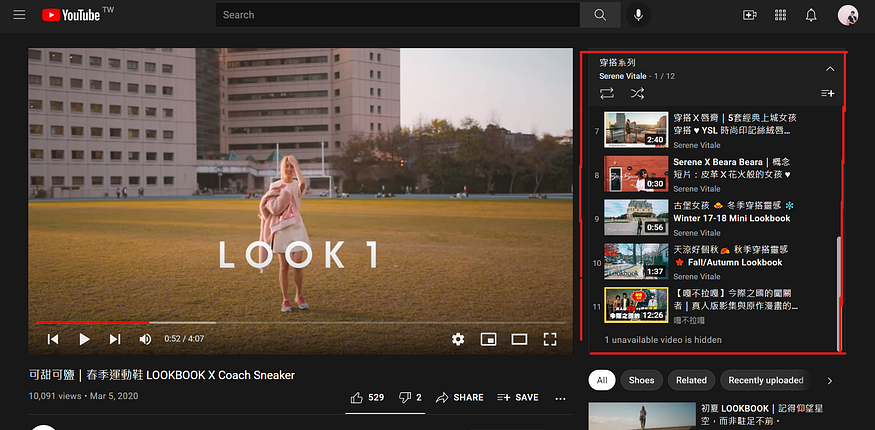Click the video title 可甜可鹽 text
Image resolution: width=875 pixels, height=430 pixels.
161,375
